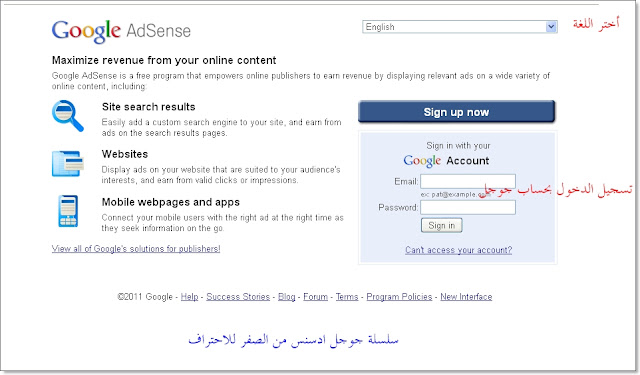Click the Google Account logo in sign-in box

pos(447,161)
